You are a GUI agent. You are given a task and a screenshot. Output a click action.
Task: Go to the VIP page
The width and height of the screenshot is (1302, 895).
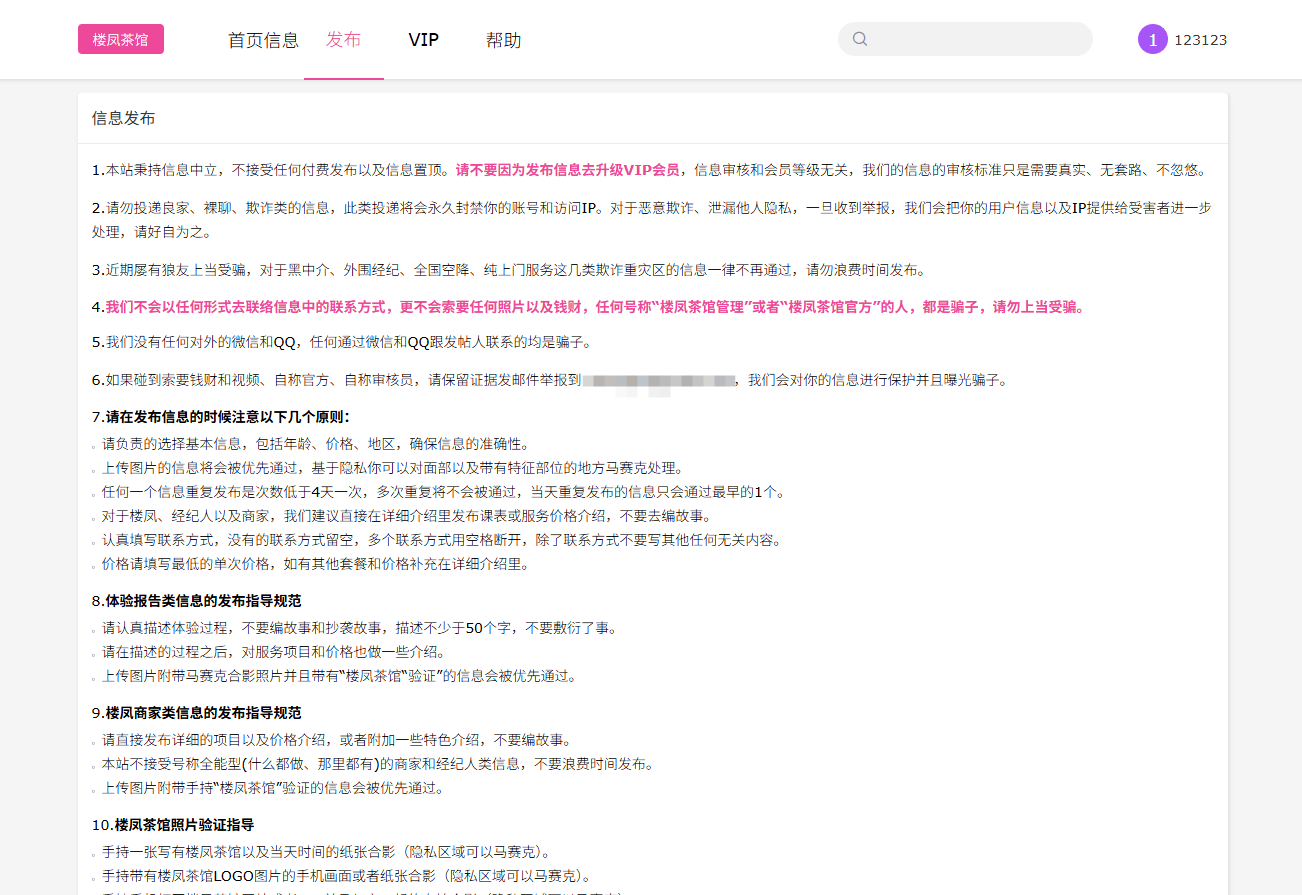[423, 40]
